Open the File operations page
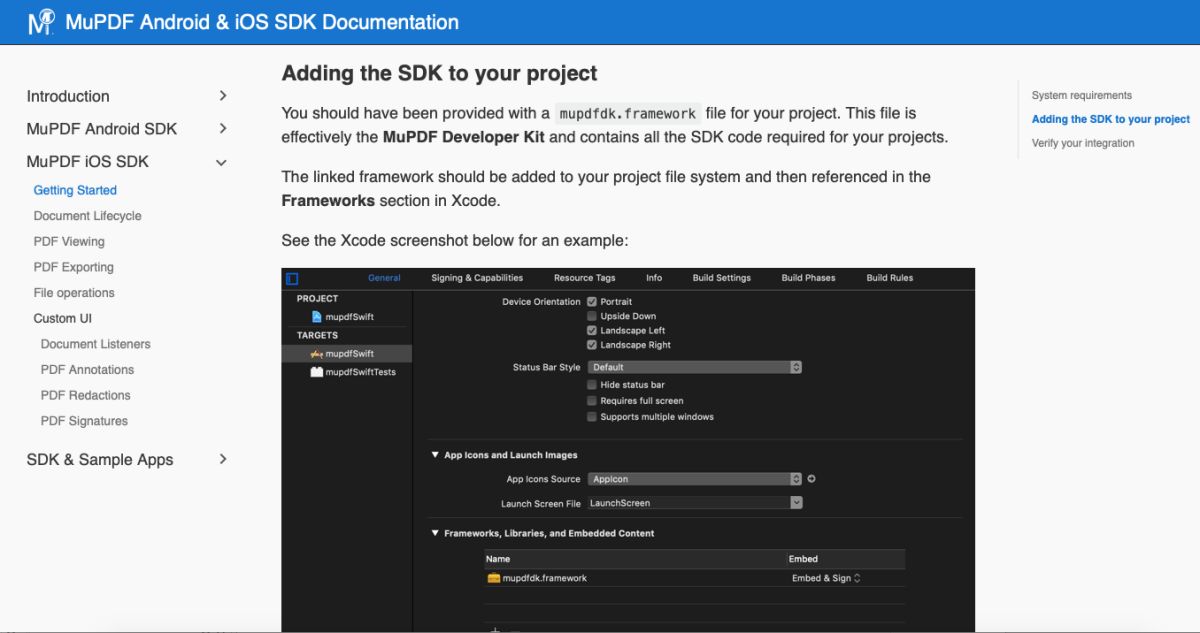Screen dimensions: 1200x633 pos(74,293)
